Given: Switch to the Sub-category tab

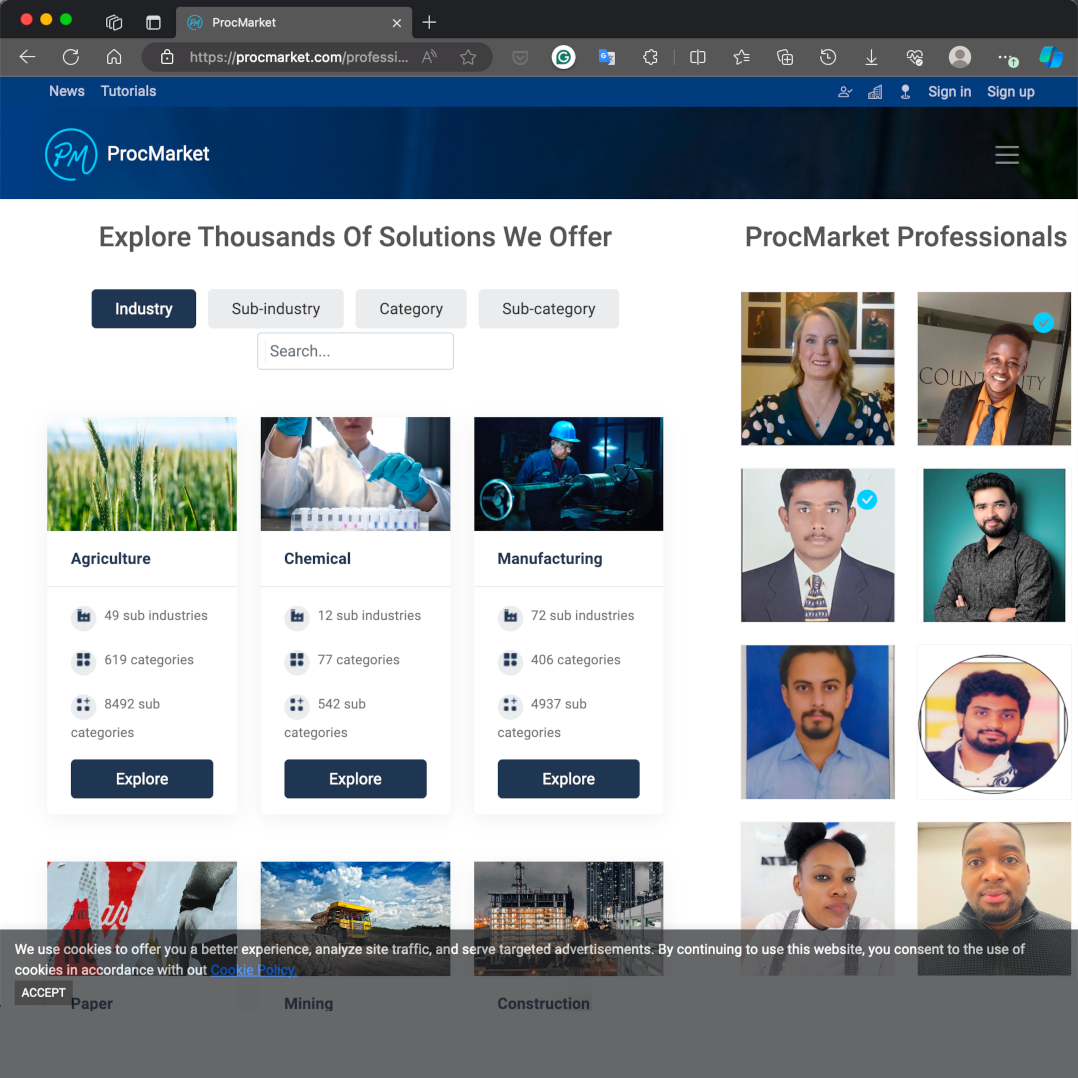Looking at the screenshot, I should coord(549,309).
